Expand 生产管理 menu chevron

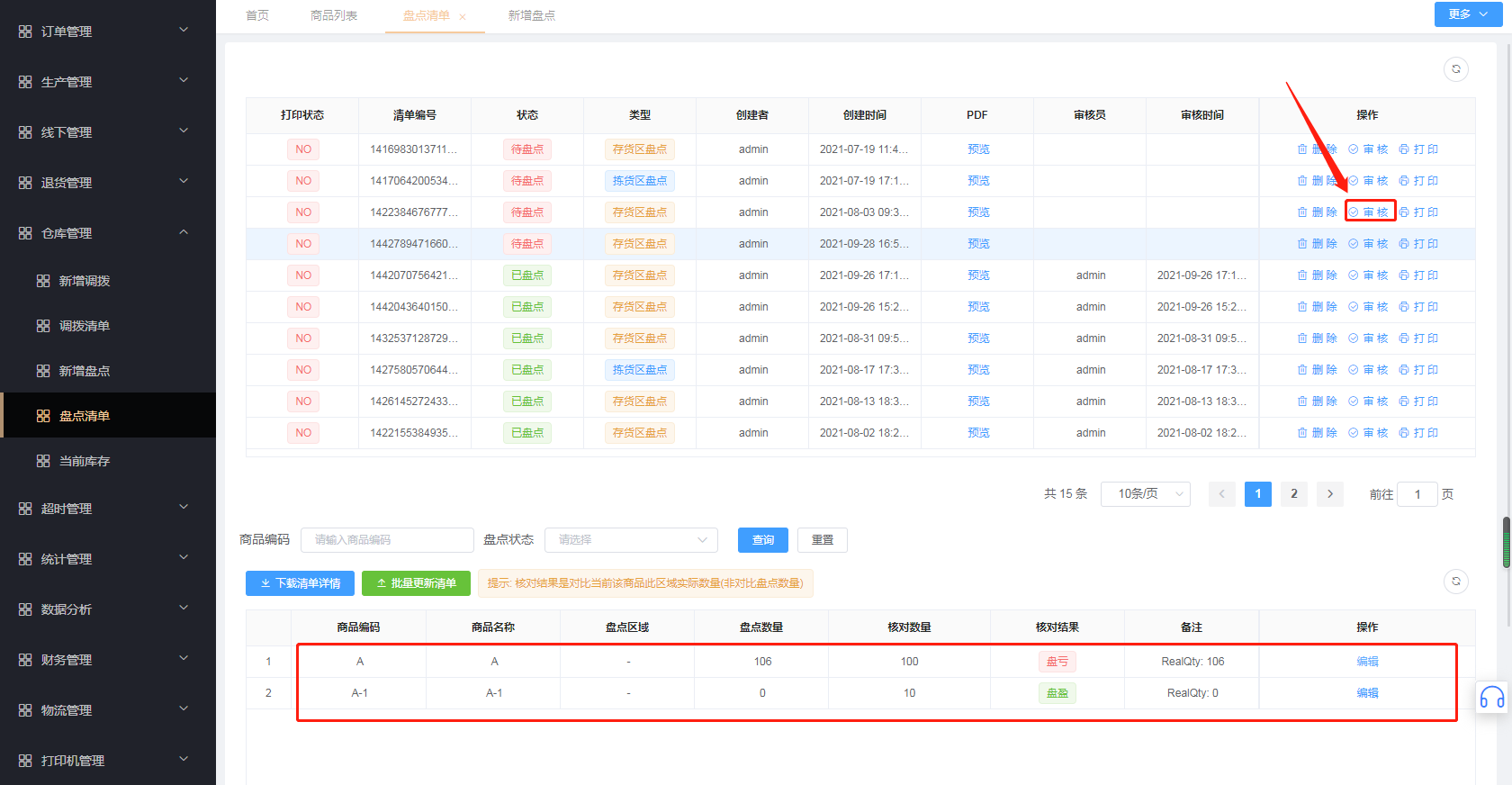tap(184, 81)
